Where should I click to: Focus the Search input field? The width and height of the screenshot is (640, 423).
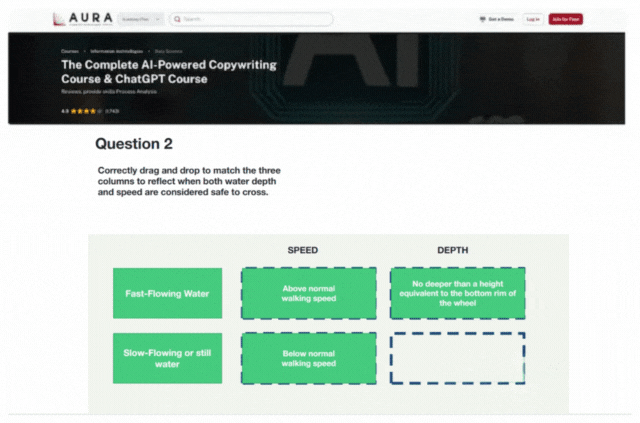coord(255,19)
